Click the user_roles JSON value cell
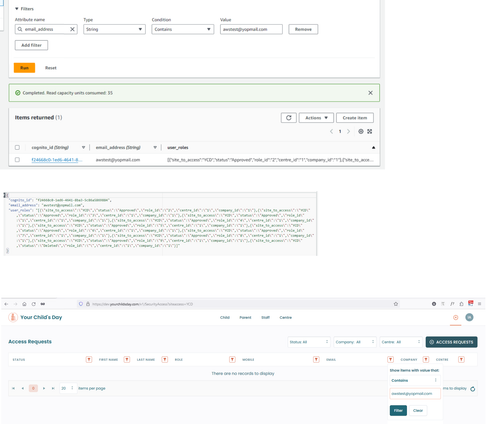The height and width of the screenshot is (444, 500). coord(270,160)
